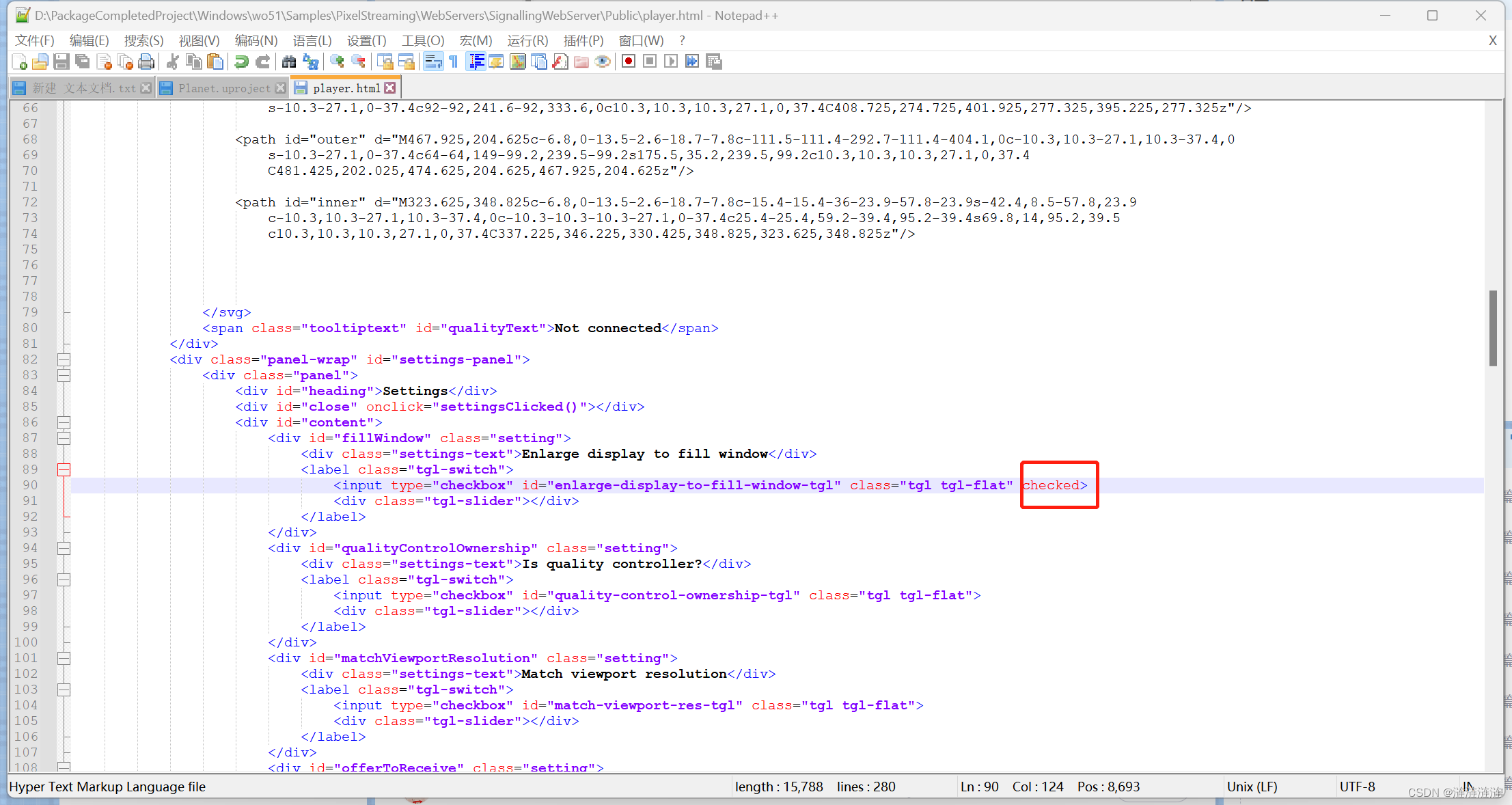The width and height of the screenshot is (1512, 805).
Task: Click the Close All toolbar icon
Action: (125, 62)
